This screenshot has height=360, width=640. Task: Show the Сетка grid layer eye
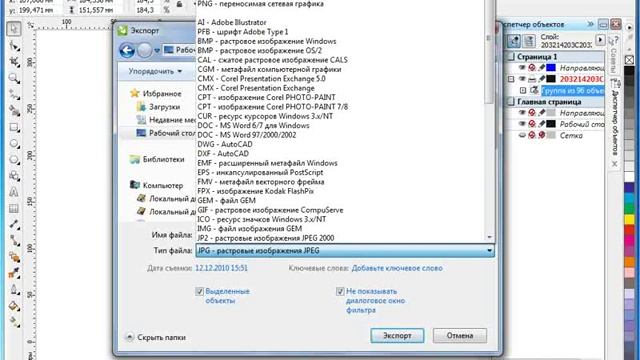pyautogui.click(x=522, y=135)
